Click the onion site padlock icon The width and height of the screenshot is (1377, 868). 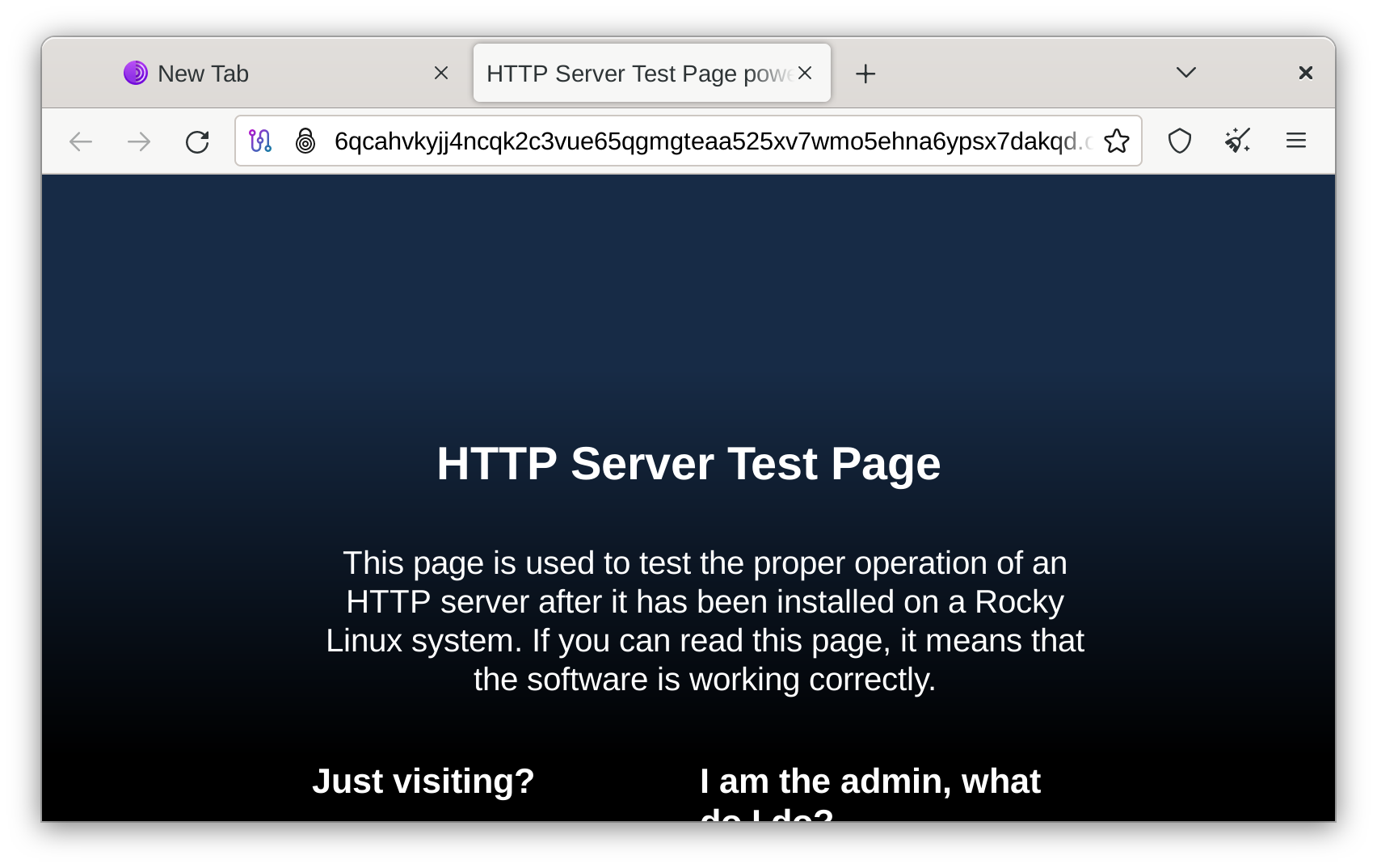pyautogui.click(x=305, y=141)
